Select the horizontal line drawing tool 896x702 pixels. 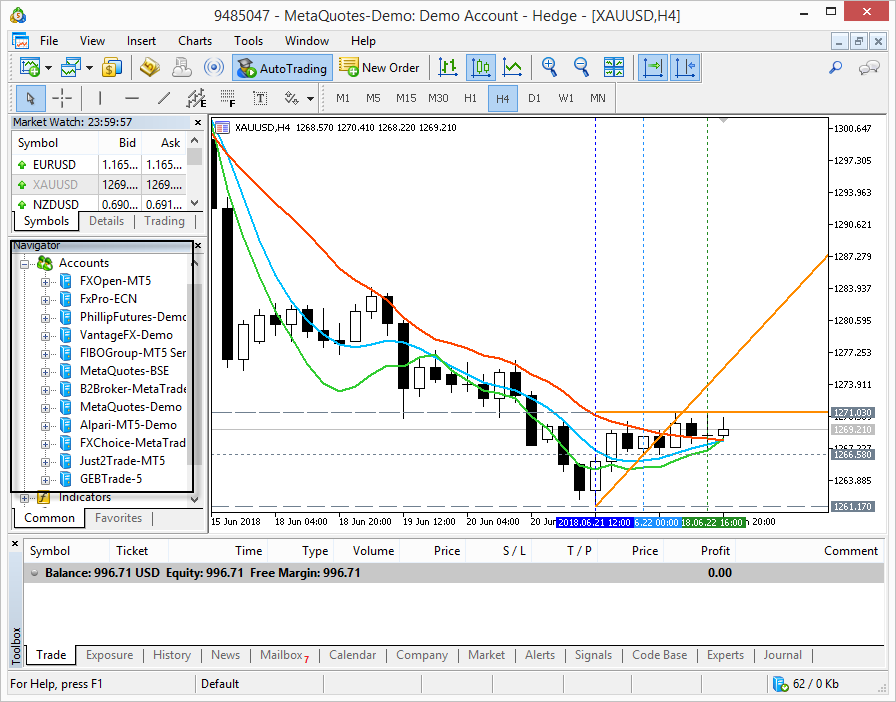pyautogui.click(x=132, y=98)
